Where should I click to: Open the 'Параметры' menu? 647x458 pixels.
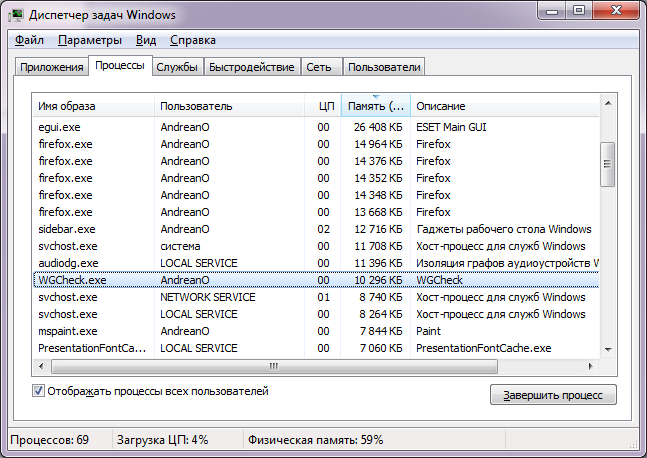(90, 40)
